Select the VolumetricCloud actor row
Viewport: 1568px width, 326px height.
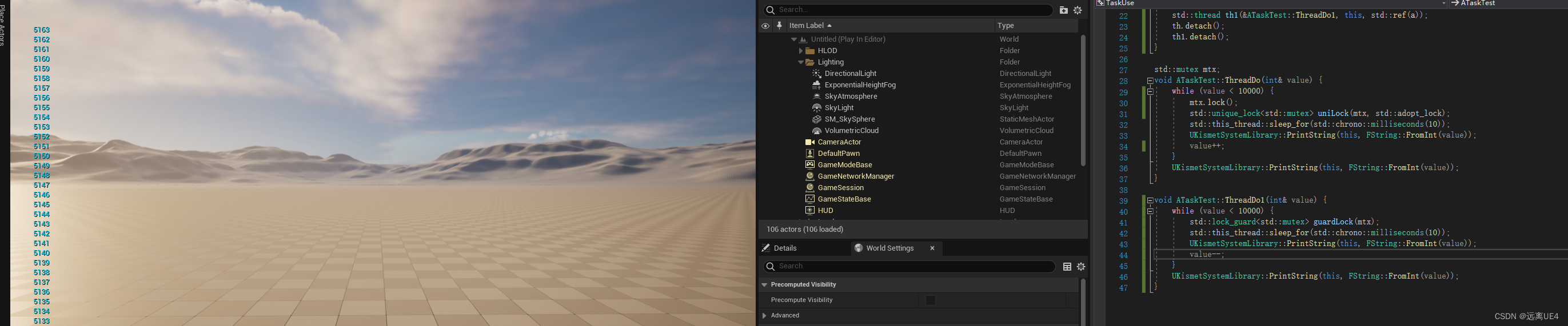click(x=918, y=131)
